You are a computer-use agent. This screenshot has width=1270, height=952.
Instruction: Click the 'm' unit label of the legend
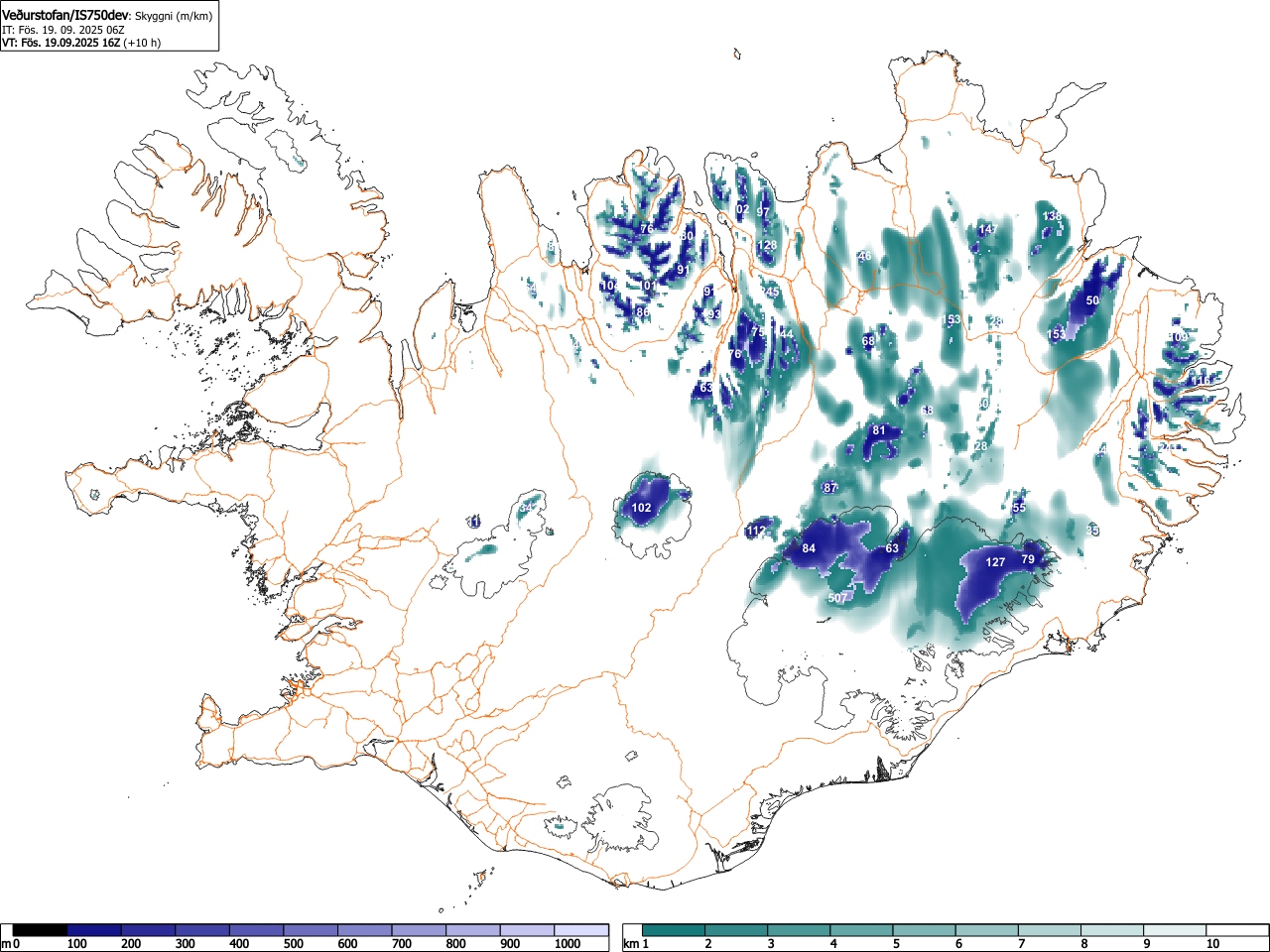coord(6,944)
